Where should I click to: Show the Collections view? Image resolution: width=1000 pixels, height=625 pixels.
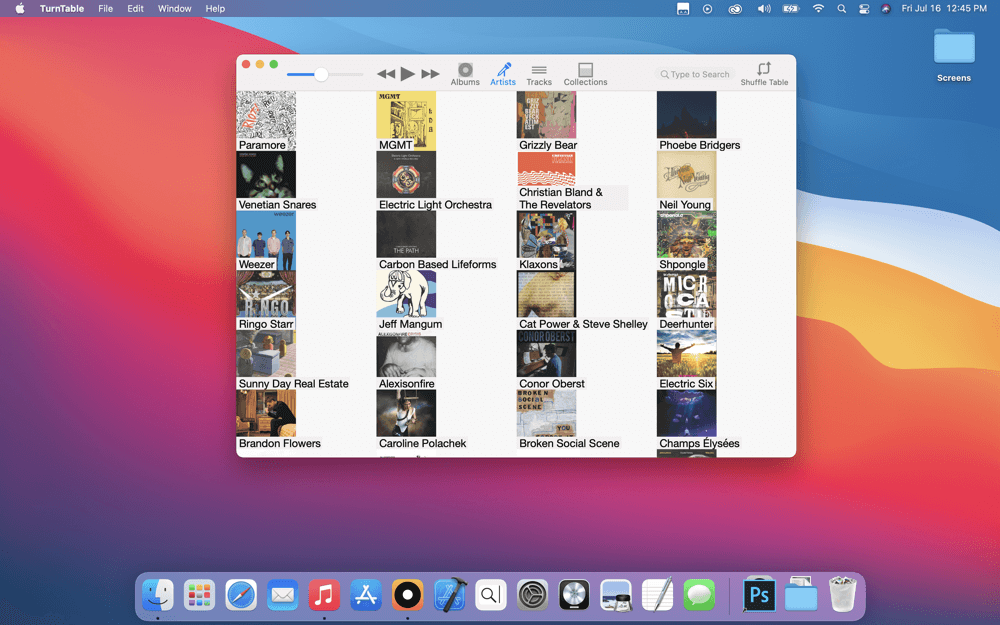pyautogui.click(x=585, y=74)
